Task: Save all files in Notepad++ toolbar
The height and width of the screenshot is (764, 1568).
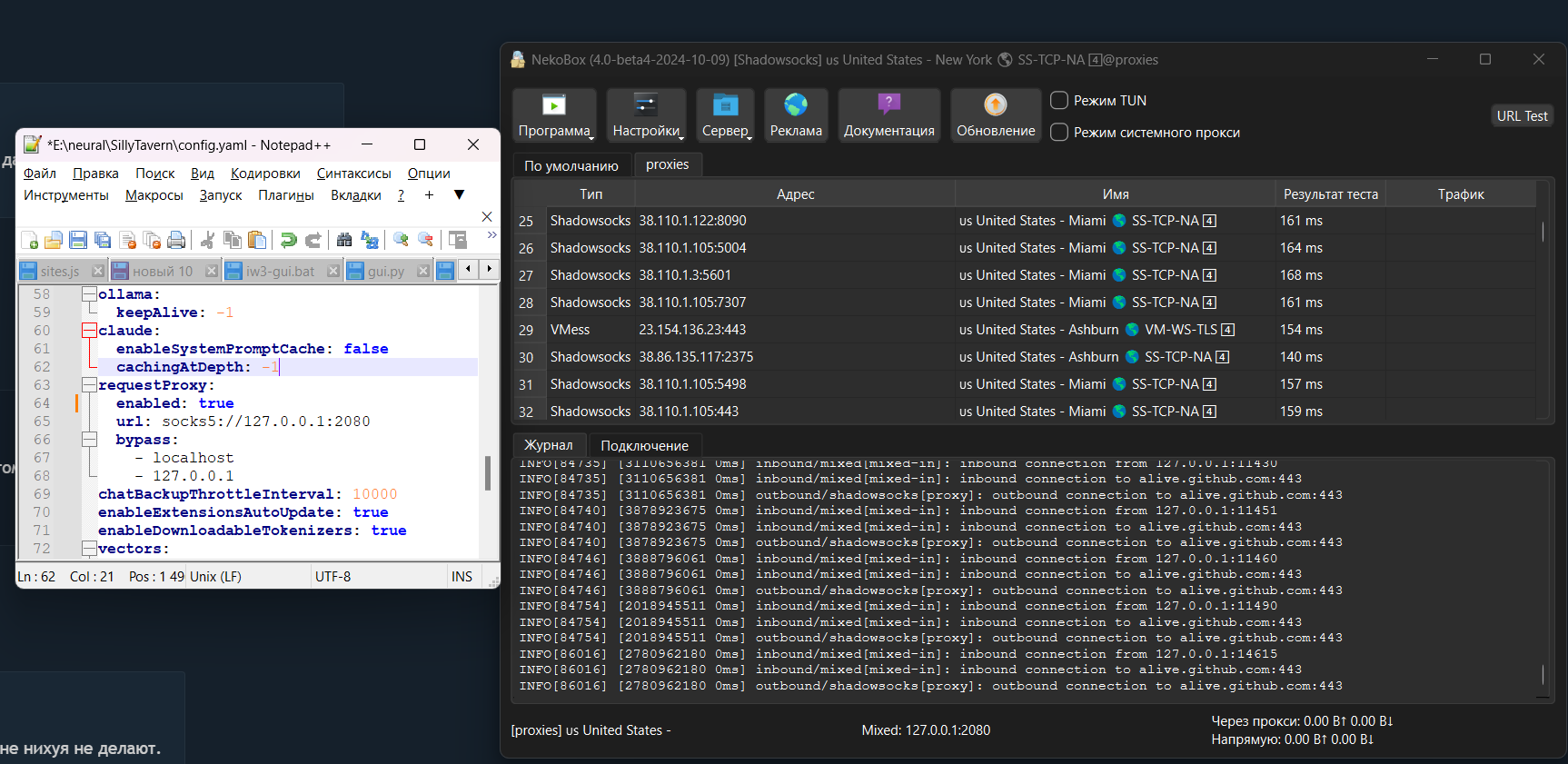Action: [103, 240]
